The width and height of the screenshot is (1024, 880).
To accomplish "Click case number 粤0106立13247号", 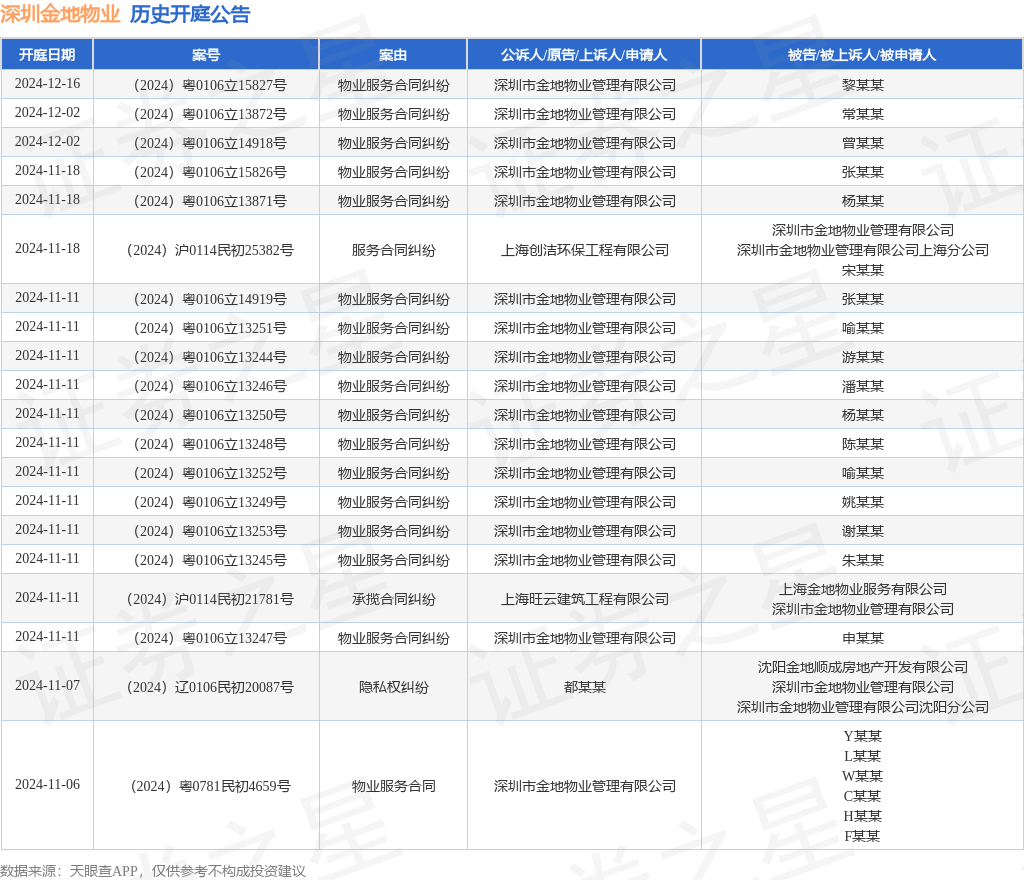I will coord(210,638).
